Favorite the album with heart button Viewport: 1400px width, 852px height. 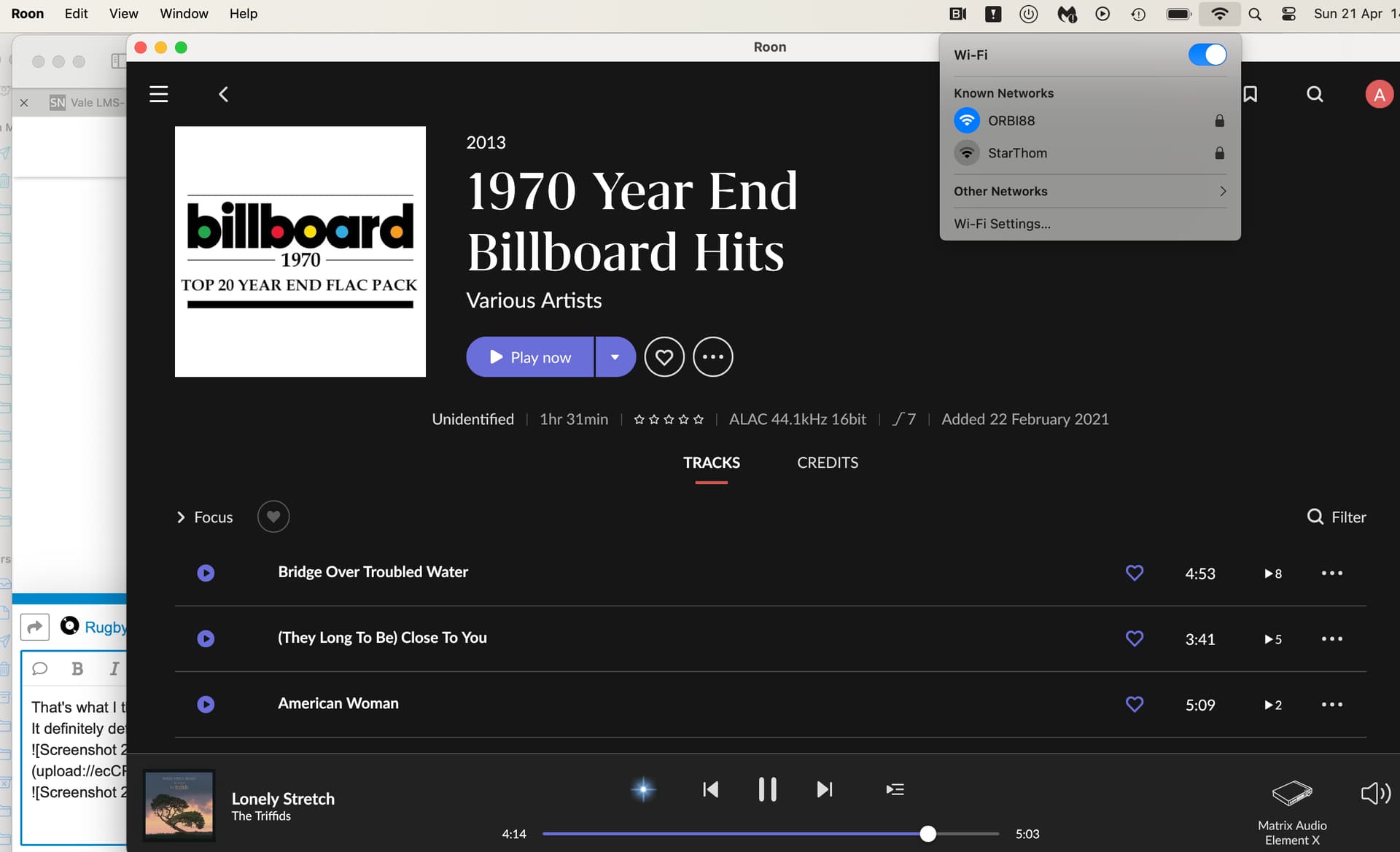click(x=664, y=357)
